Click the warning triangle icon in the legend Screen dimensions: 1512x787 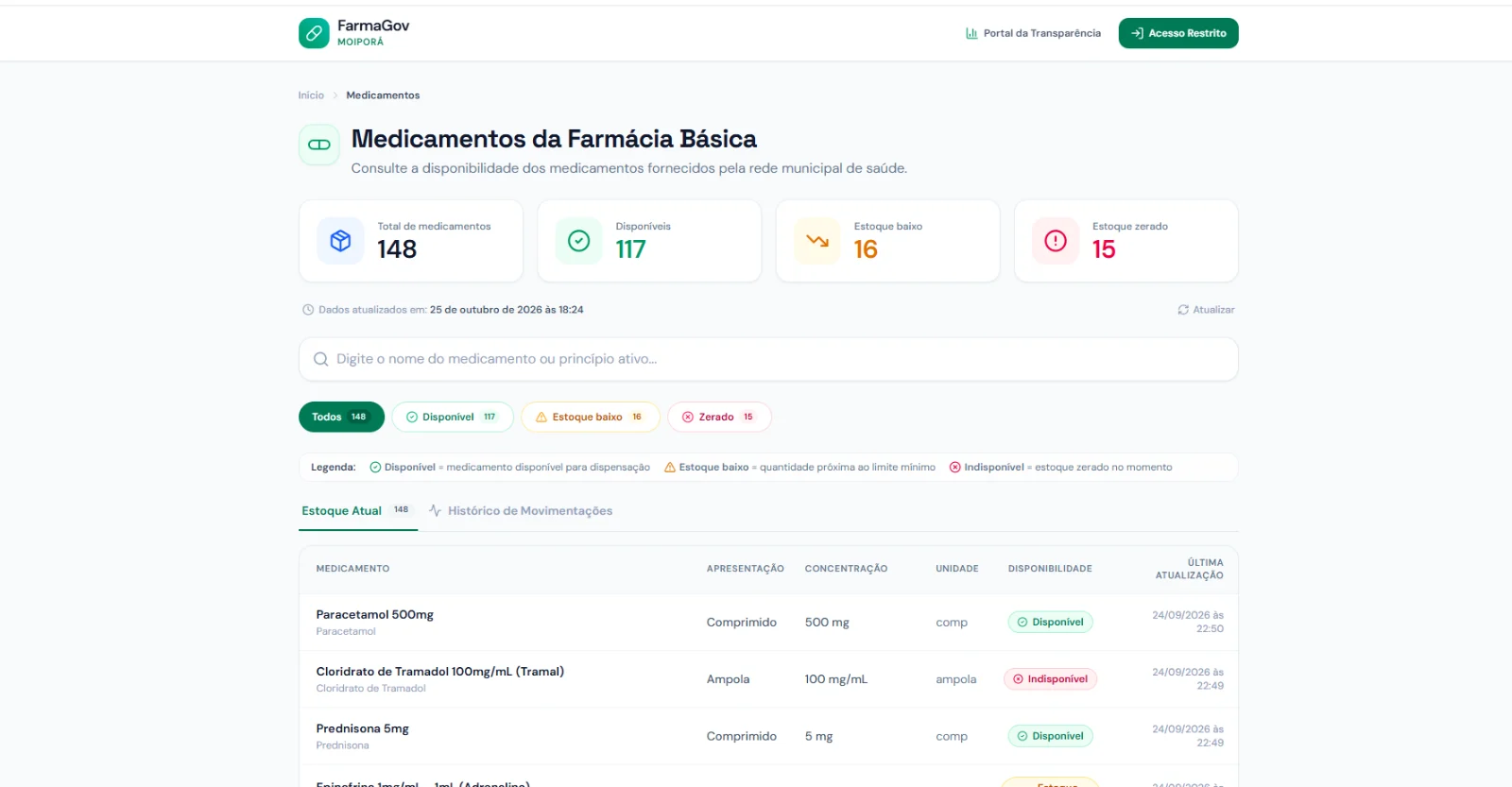670,468
